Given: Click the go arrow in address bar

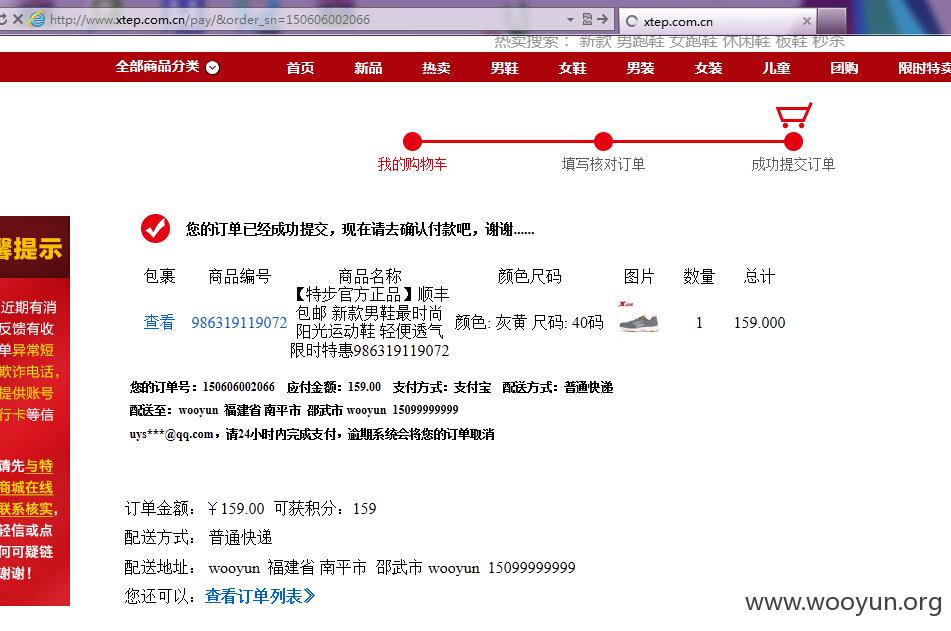Looking at the screenshot, I should coord(602,19).
